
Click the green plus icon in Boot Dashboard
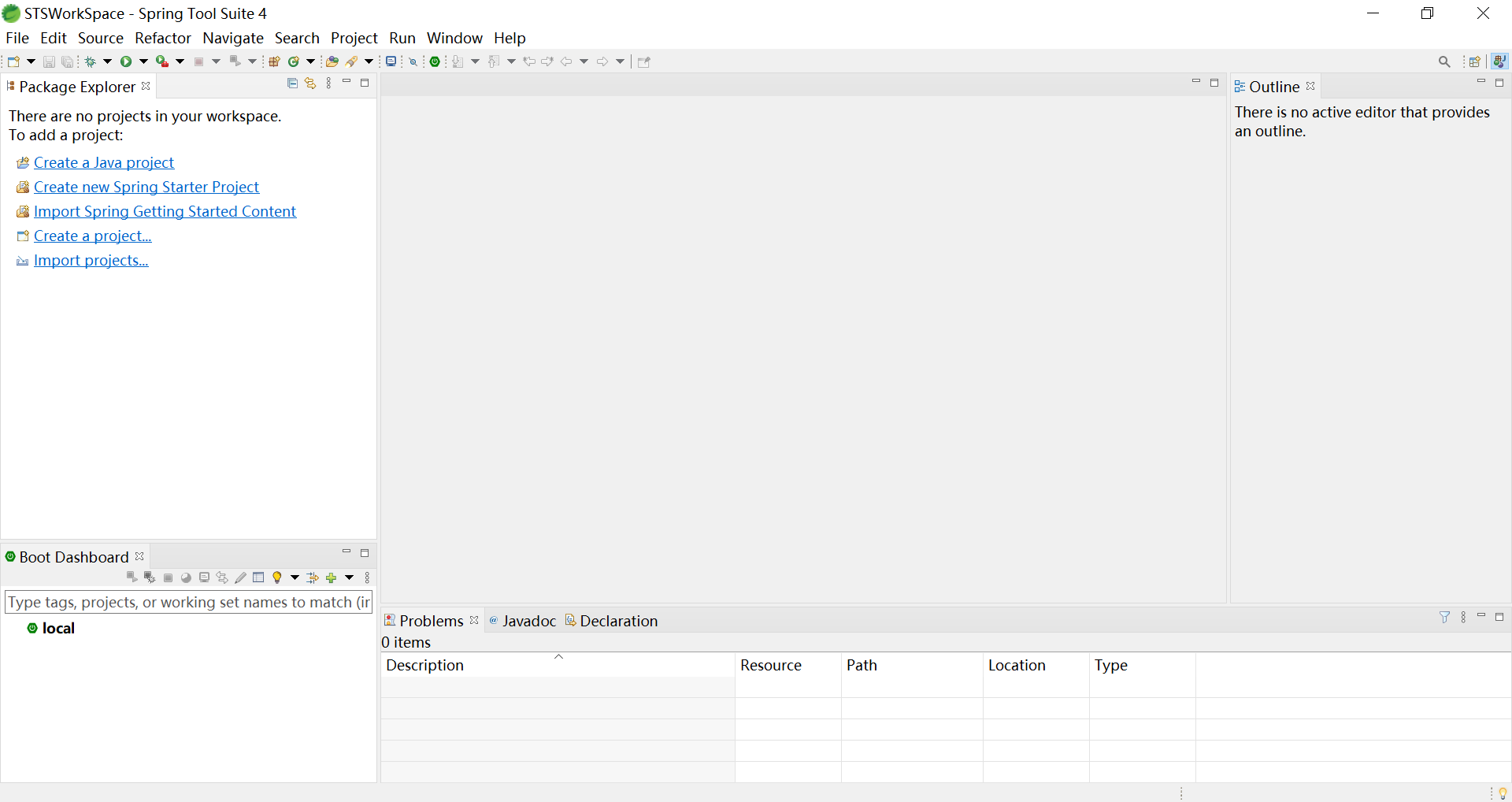tap(332, 577)
